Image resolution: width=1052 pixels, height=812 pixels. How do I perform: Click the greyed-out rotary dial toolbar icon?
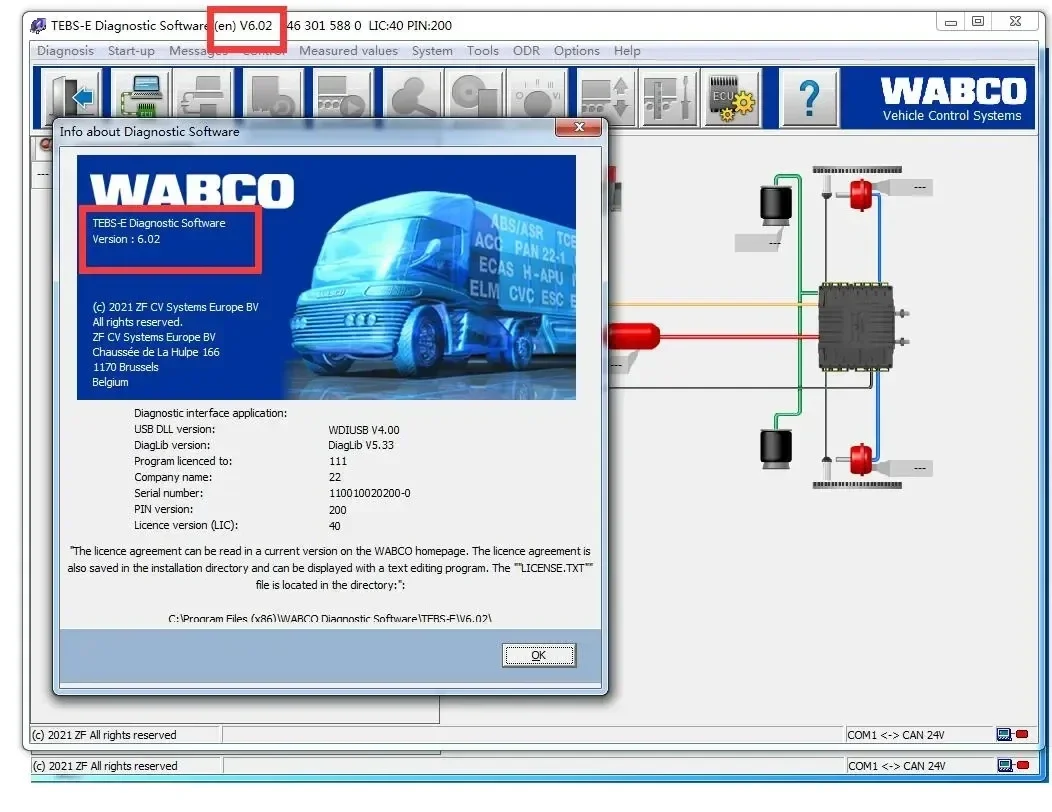[x=536, y=97]
